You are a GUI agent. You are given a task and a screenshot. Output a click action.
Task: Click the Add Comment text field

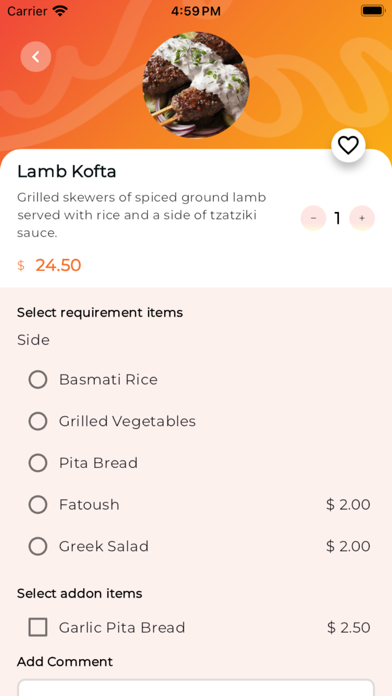(196, 687)
